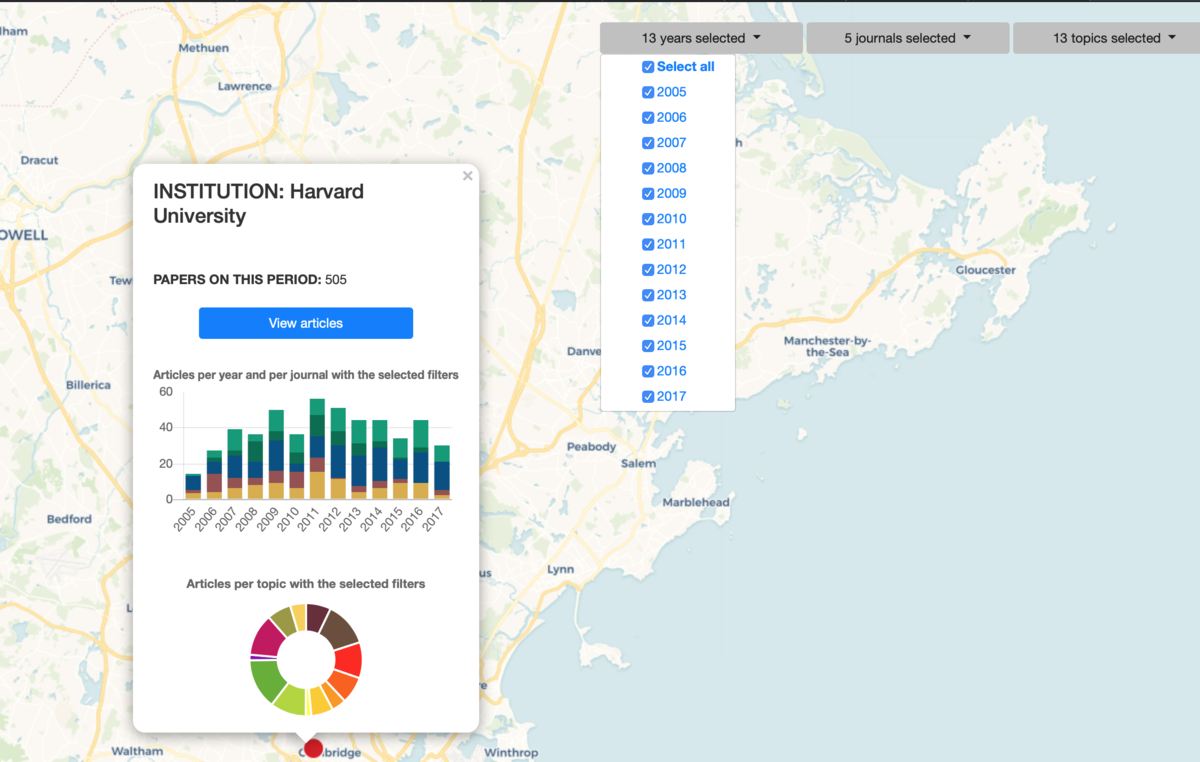Uncheck the 2006 year checkbox

pos(648,117)
